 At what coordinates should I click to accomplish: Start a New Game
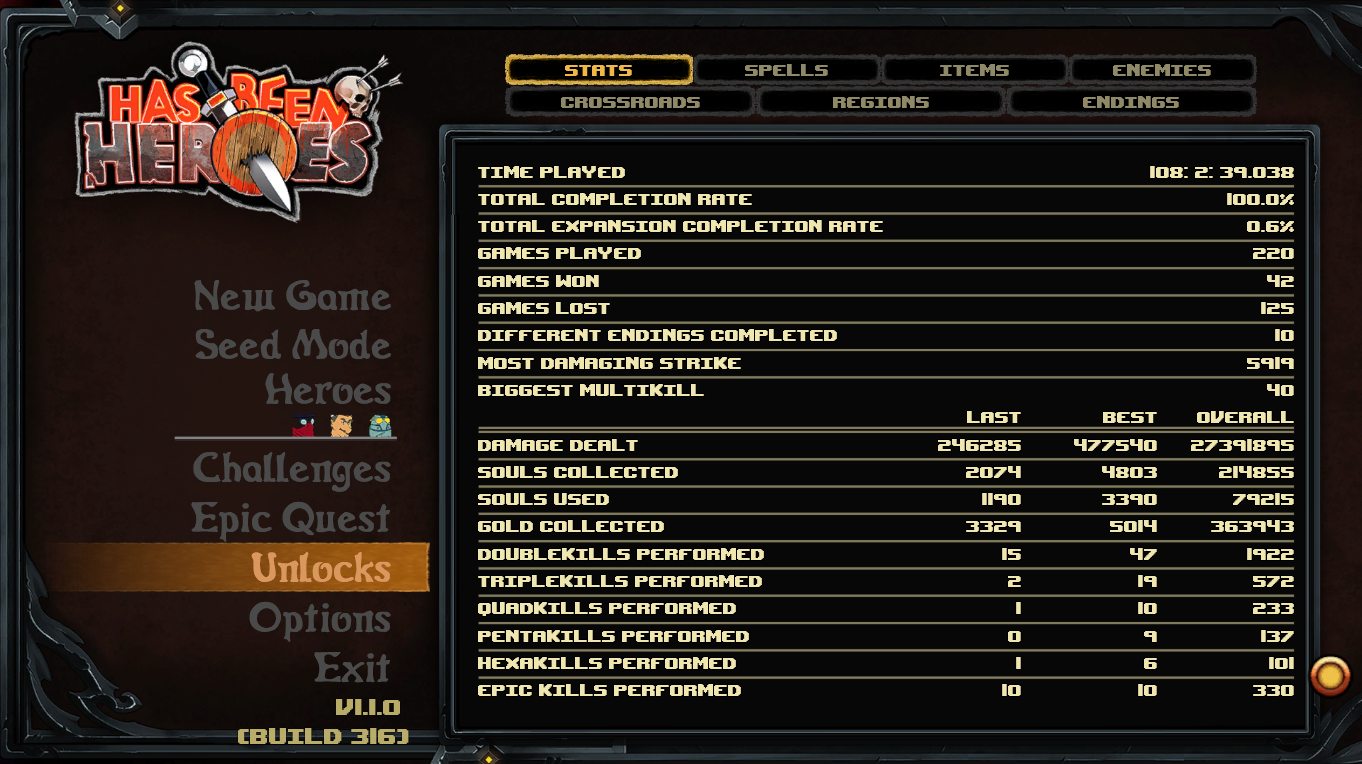(x=292, y=297)
